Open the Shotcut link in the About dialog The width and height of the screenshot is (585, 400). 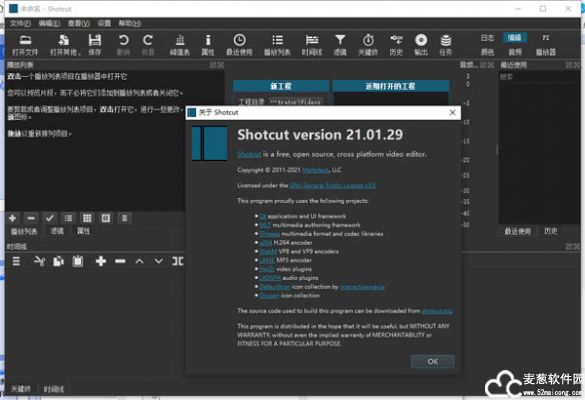pos(249,154)
